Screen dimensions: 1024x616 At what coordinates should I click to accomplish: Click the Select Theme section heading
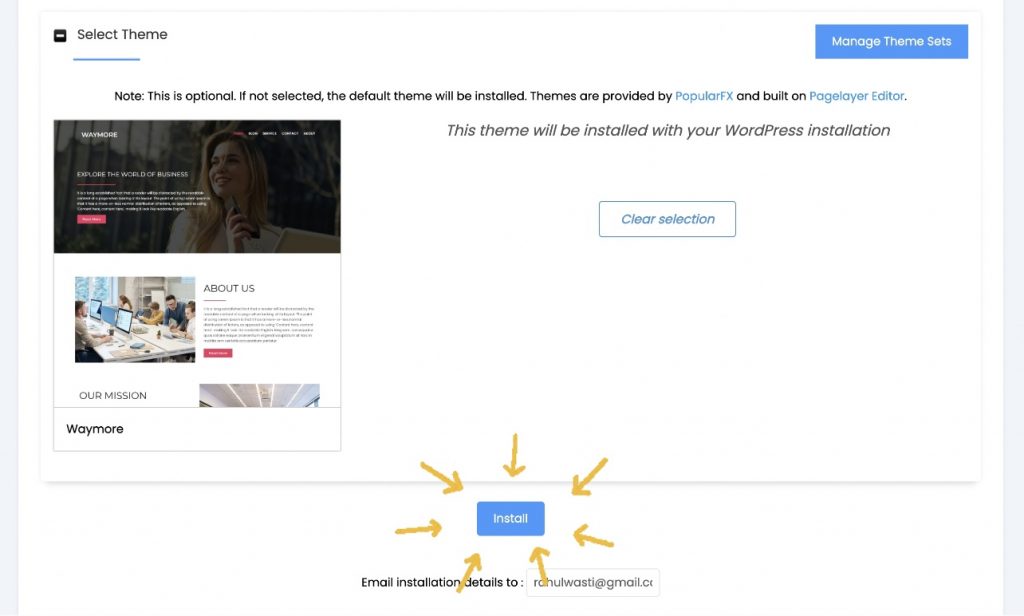[x=122, y=35]
